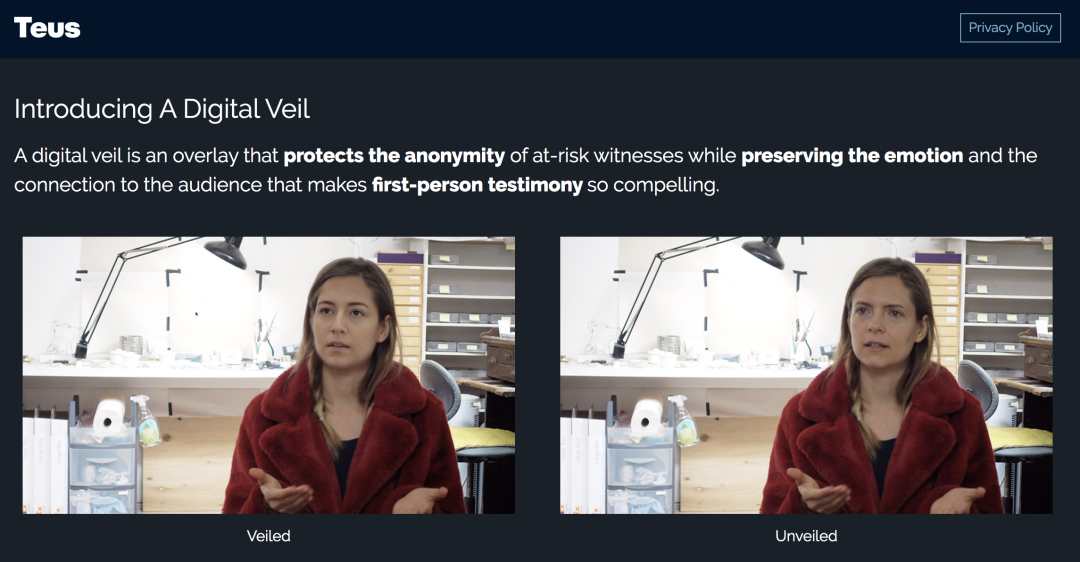This screenshot has height=562, width=1080.
Task: Select the Veiled video frame
Action: 269,375
